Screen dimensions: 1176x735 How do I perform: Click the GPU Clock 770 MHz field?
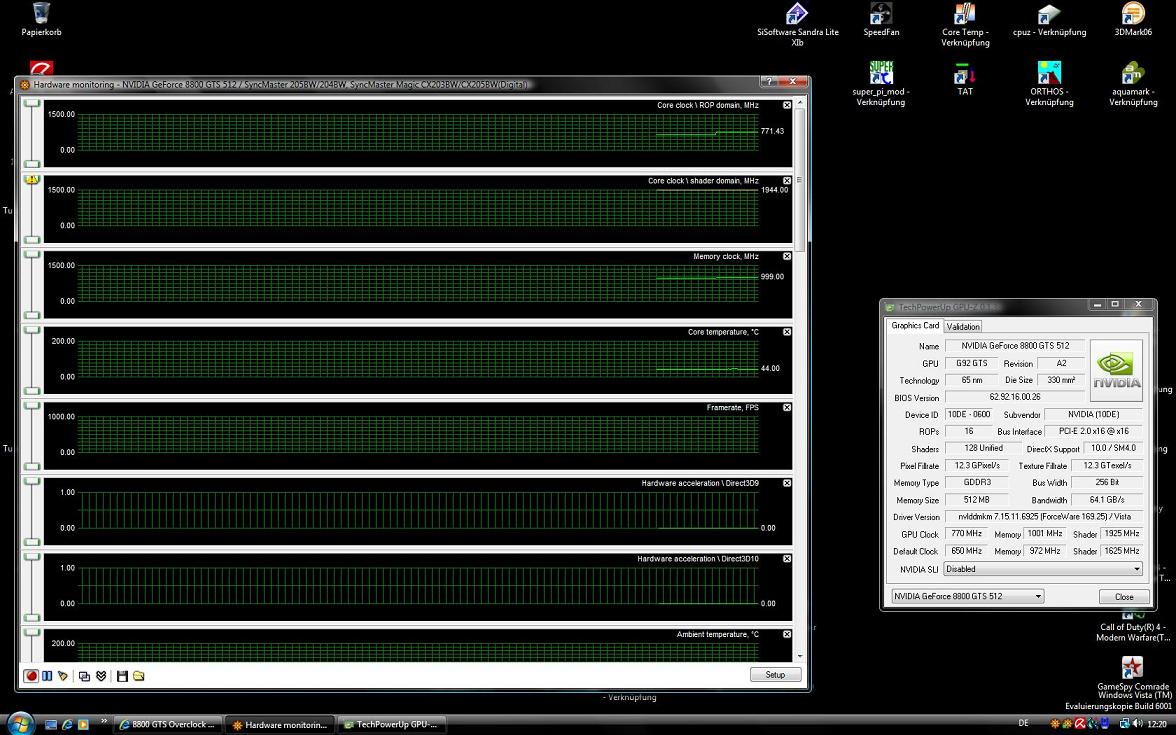tap(967, 534)
